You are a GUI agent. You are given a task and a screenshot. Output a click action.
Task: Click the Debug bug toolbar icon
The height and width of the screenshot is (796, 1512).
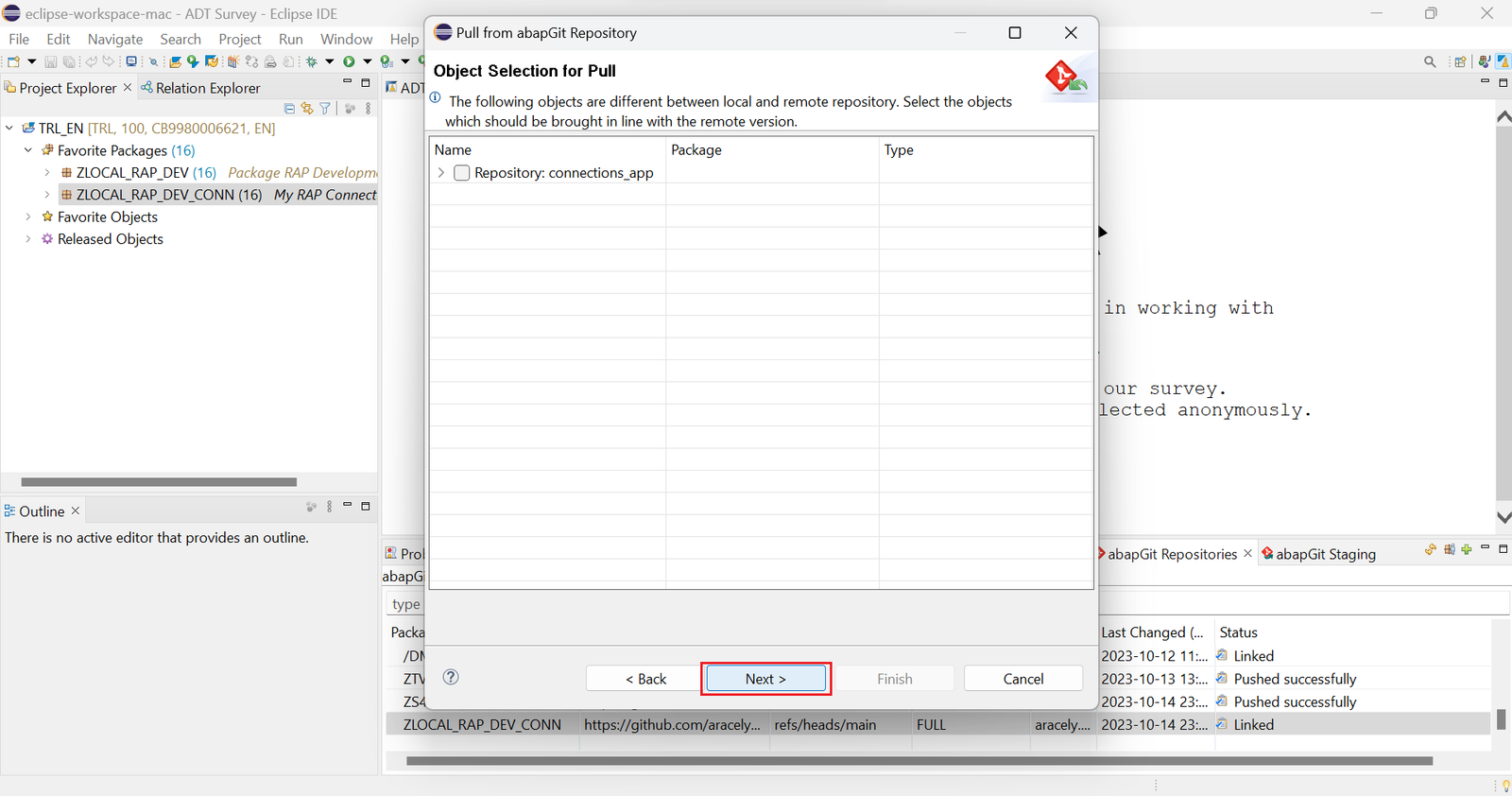pos(312,61)
